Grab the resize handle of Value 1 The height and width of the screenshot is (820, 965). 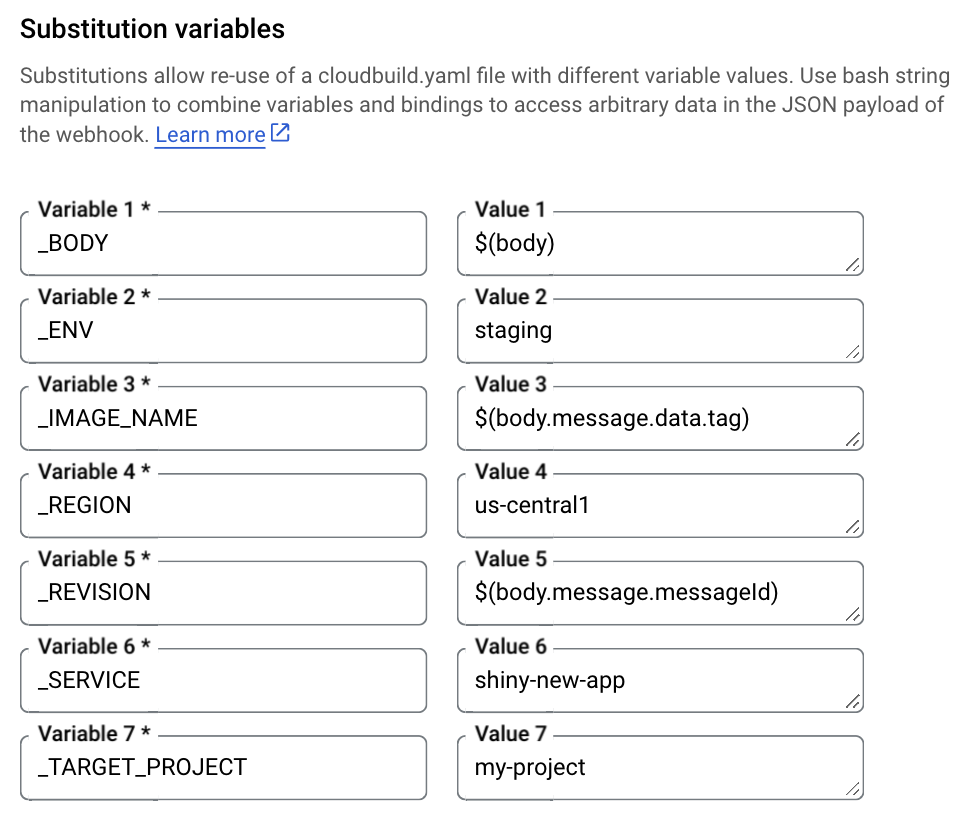pos(851,265)
